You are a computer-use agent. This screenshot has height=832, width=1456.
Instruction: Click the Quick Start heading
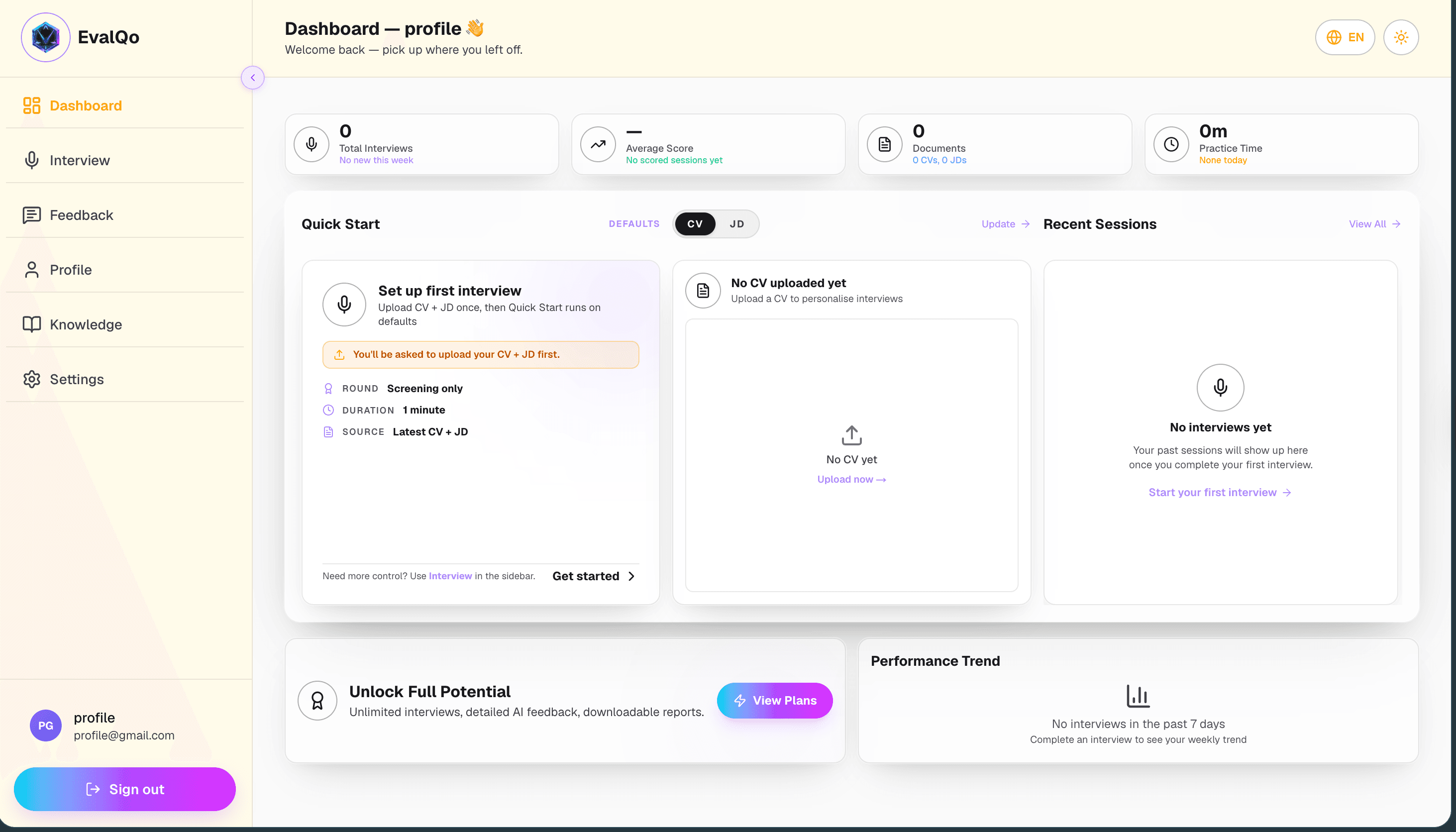click(340, 224)
